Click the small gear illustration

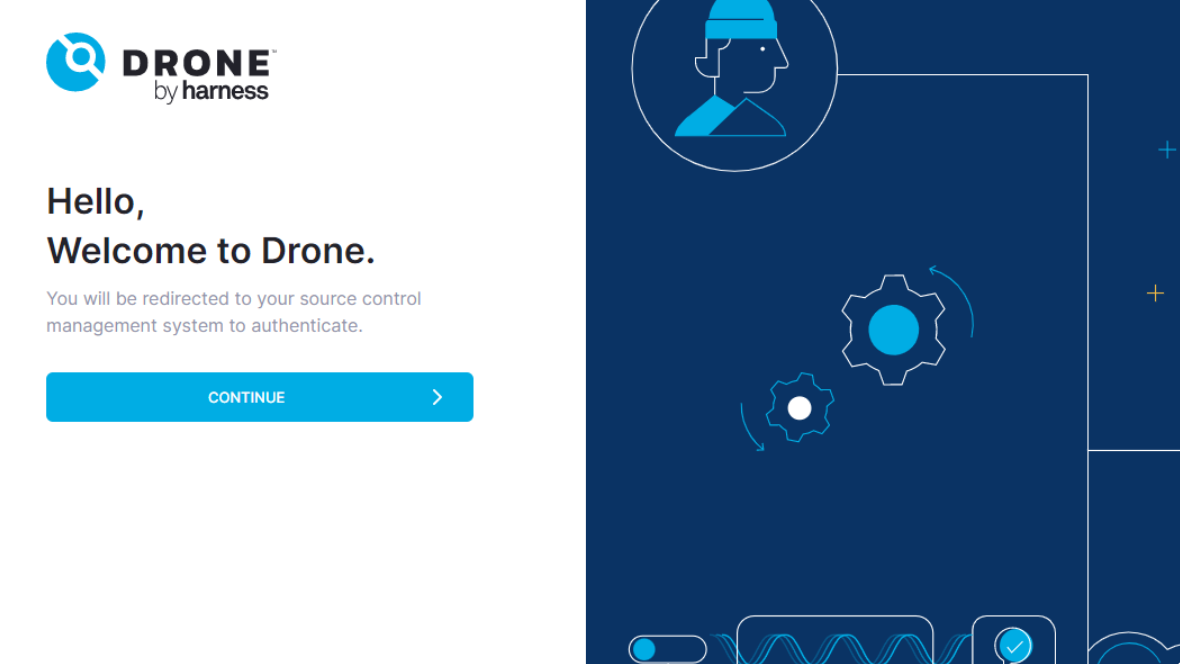coord(799,408)
